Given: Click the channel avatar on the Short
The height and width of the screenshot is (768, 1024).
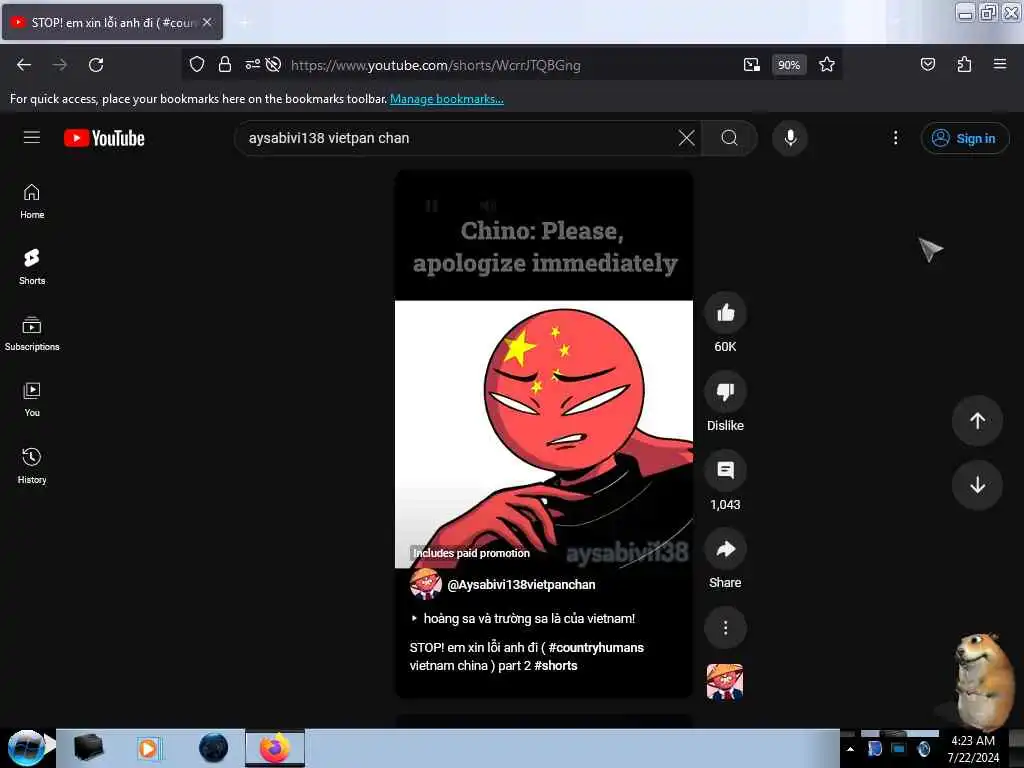Looking at the screenshot, I should tap(426, 584).
